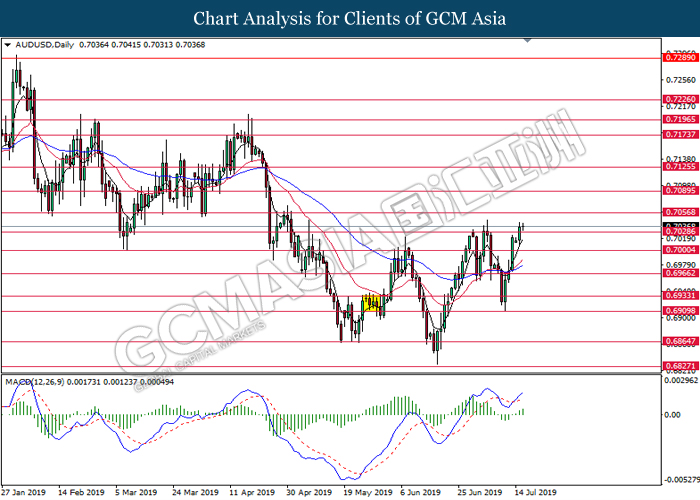Click the 0.69331 price level tag
The width and height of the screenshot is (700, 500).
[679, 297]
